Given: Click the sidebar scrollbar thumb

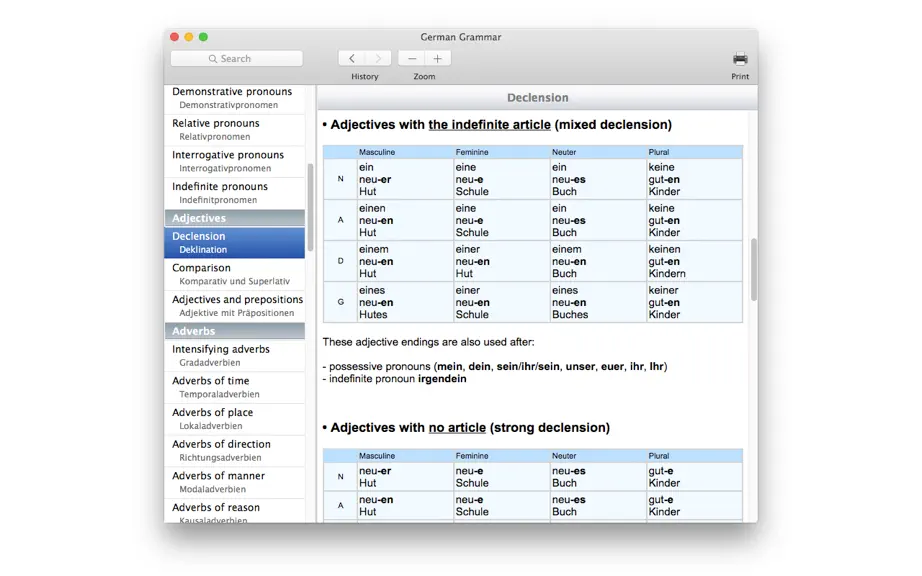Looking at the screenshot, I should pyautogui.click(x=310, y=207).
